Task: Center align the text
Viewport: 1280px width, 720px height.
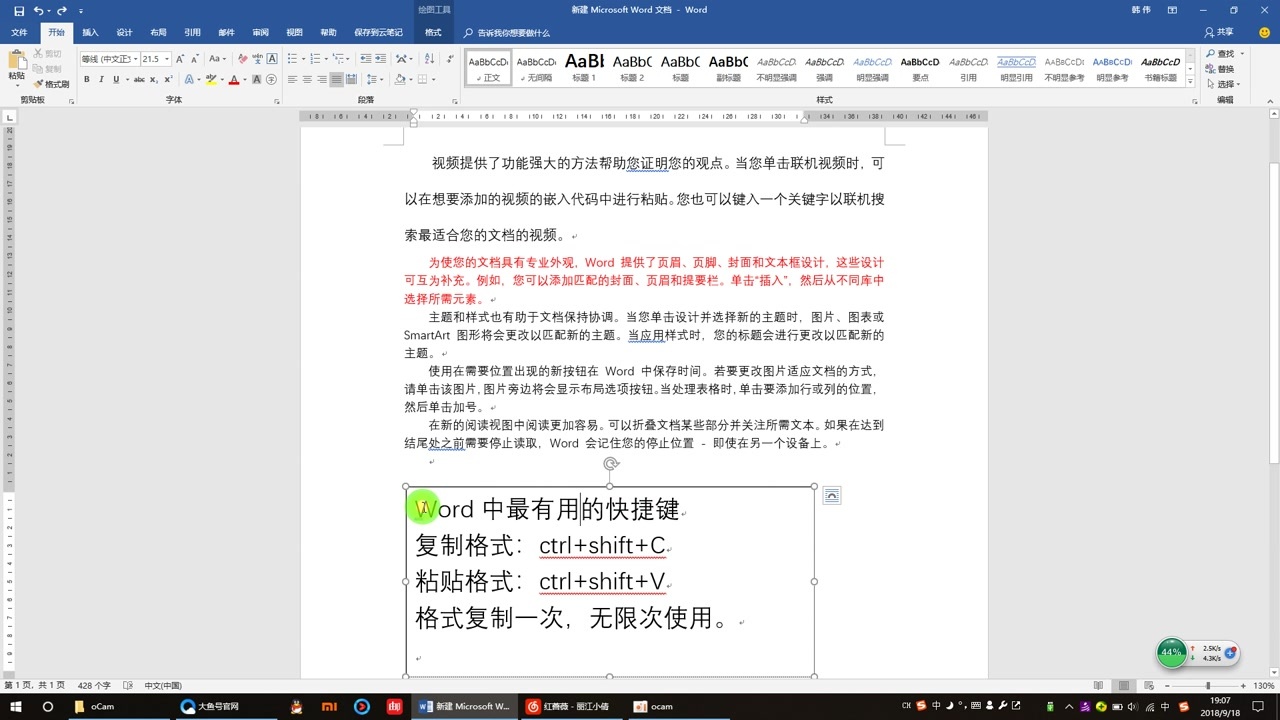Action: click(x=307, y=79)
